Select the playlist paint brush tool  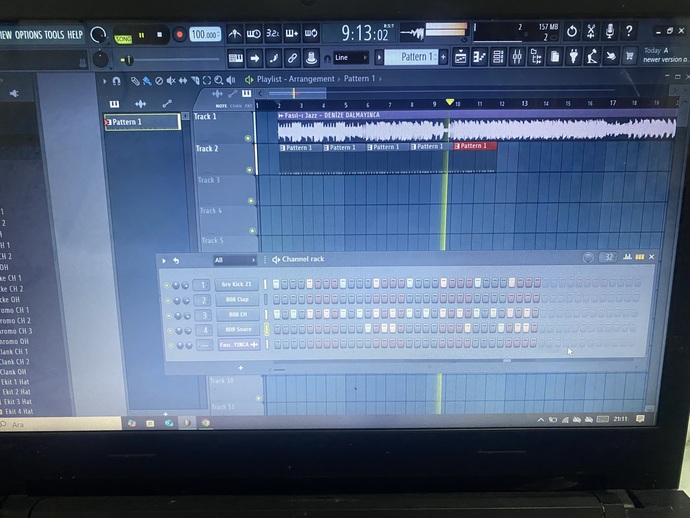147,81
